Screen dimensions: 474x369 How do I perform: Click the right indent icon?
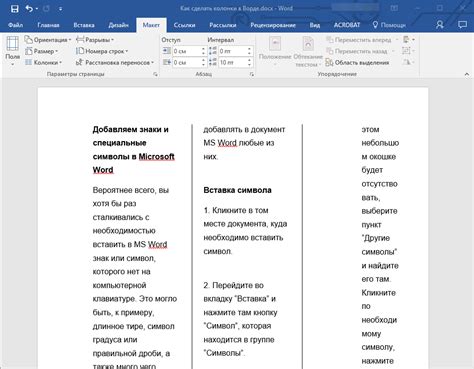point(167,62)
